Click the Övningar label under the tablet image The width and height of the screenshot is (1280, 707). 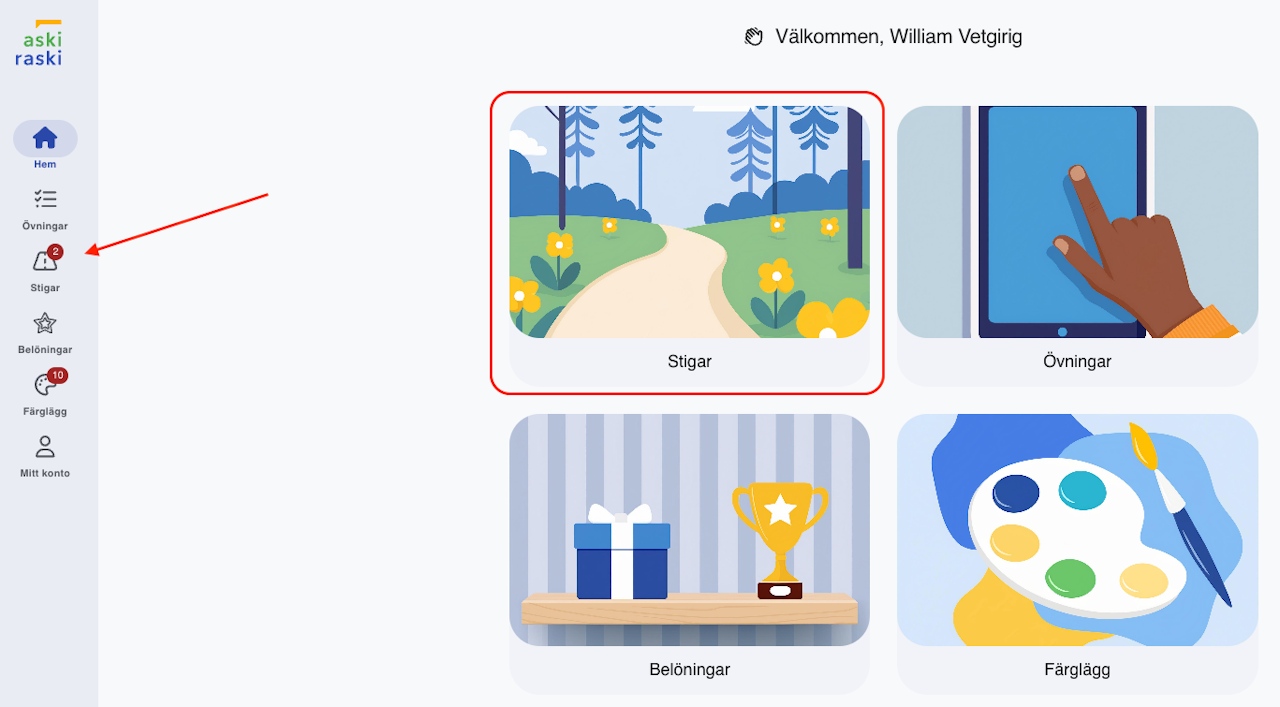(1077, 362)
